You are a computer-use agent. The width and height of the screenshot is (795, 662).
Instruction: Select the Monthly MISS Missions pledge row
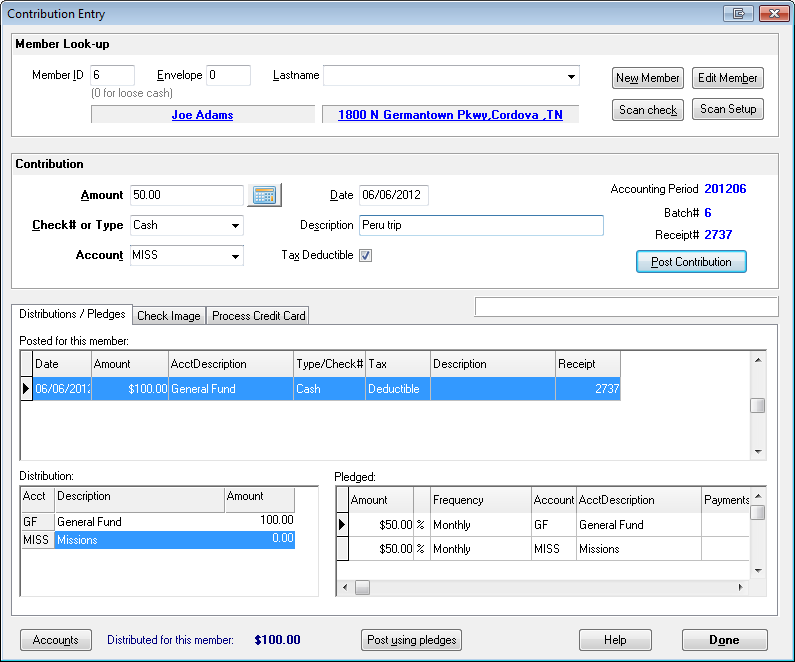click(549, 549)
